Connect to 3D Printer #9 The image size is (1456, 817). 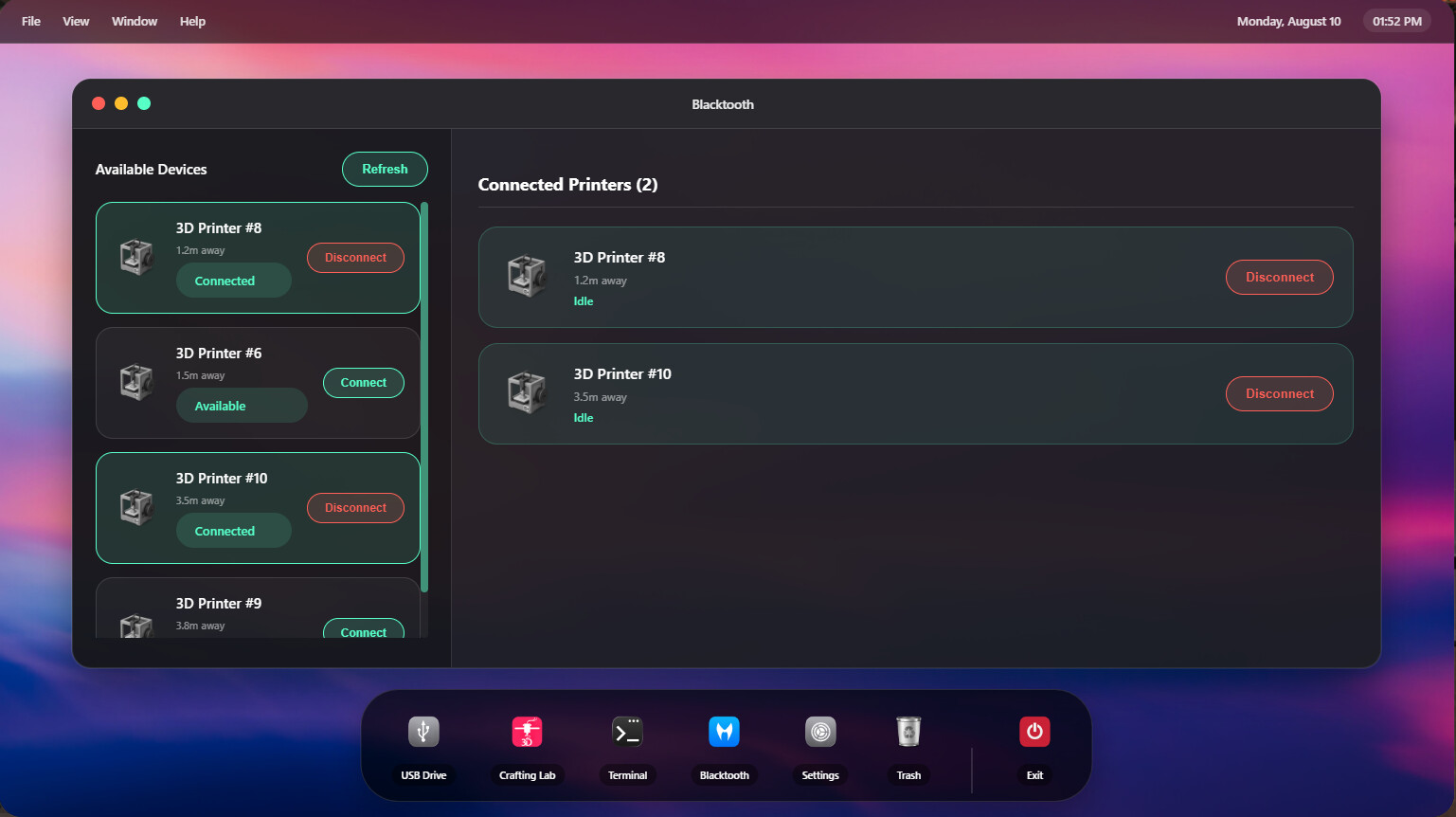[x=364, y=628]
